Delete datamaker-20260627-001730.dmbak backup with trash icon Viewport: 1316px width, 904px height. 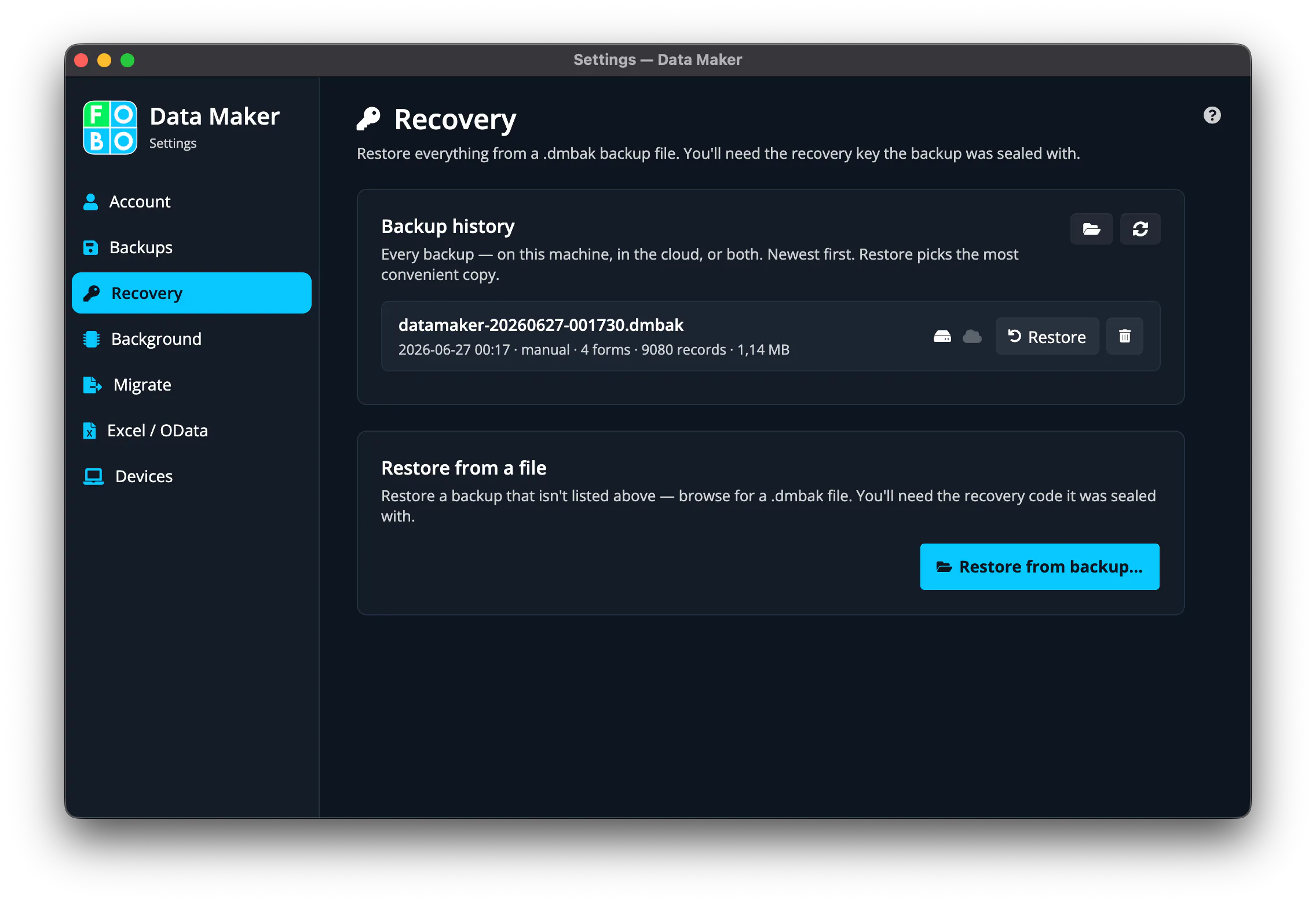tap(1124, 336)
